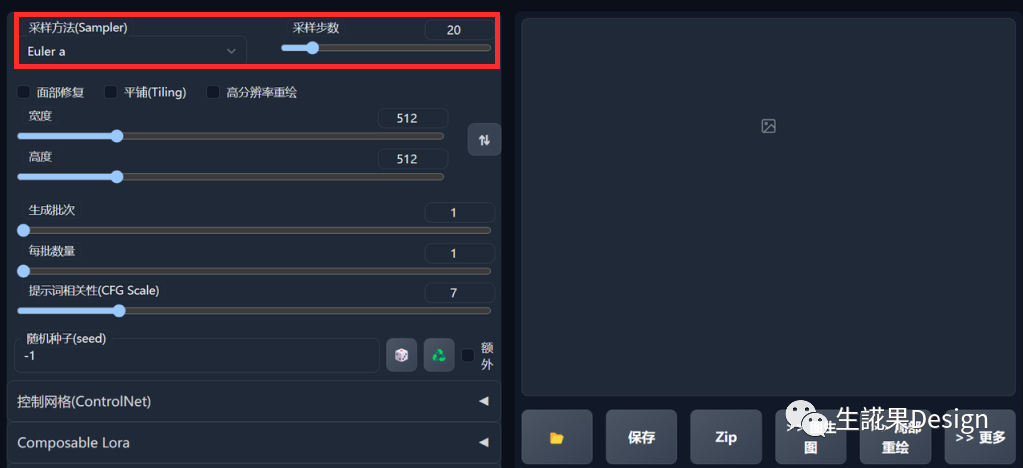The image size is (1023, 468).
Task: Click the 随机种子(seed) input field
Action: 197,356
